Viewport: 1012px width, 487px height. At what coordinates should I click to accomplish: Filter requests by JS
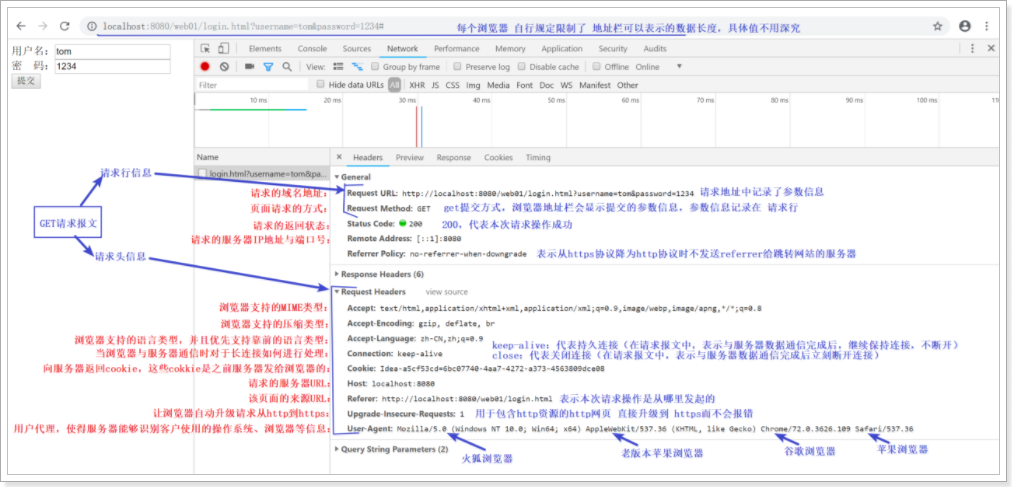436,84
